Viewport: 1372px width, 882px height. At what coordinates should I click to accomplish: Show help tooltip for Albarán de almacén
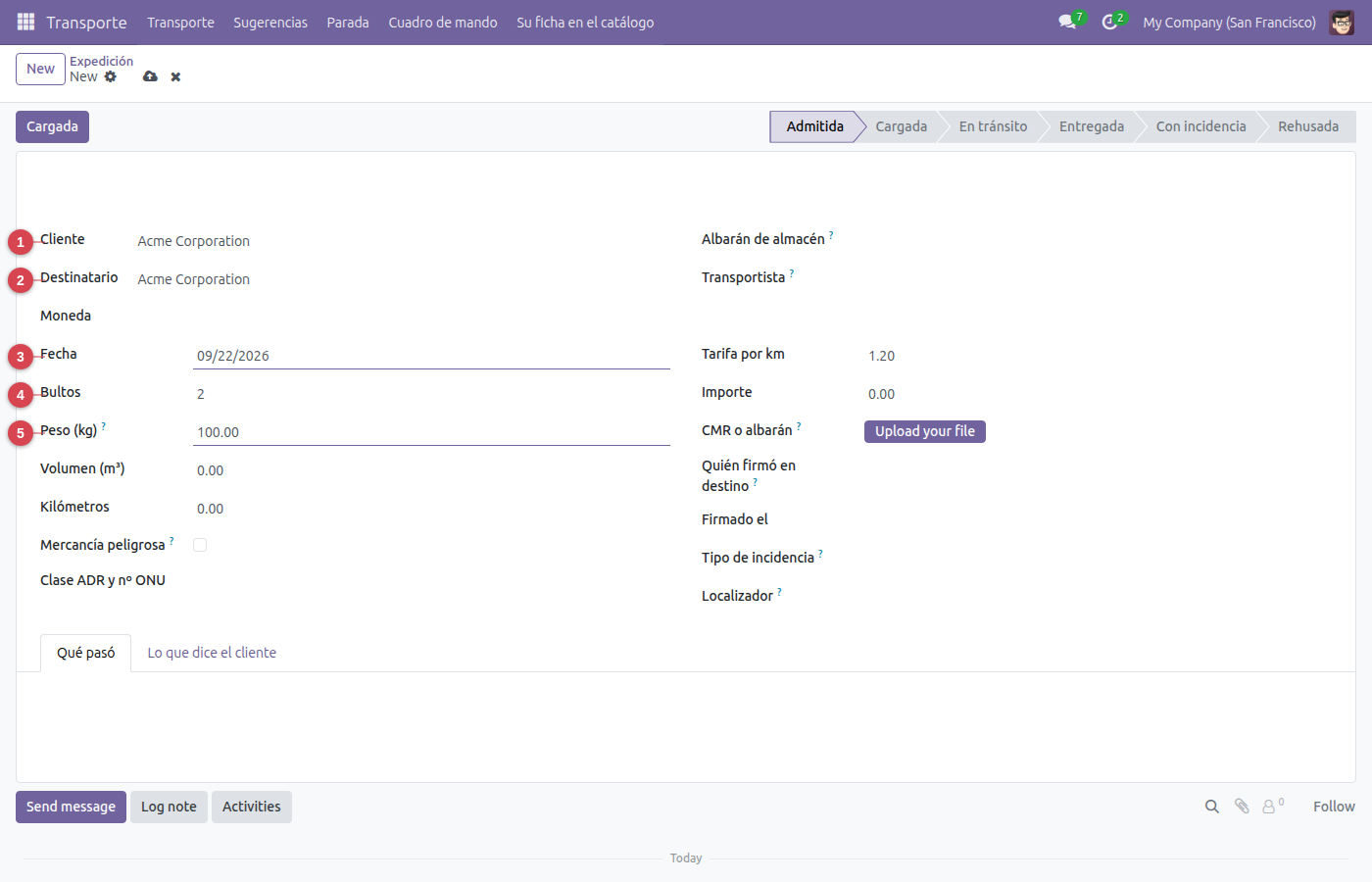point(831,235)
